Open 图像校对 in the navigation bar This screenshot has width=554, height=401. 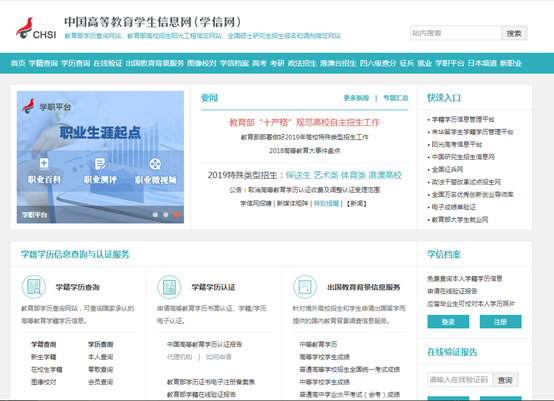click(202, 63)
